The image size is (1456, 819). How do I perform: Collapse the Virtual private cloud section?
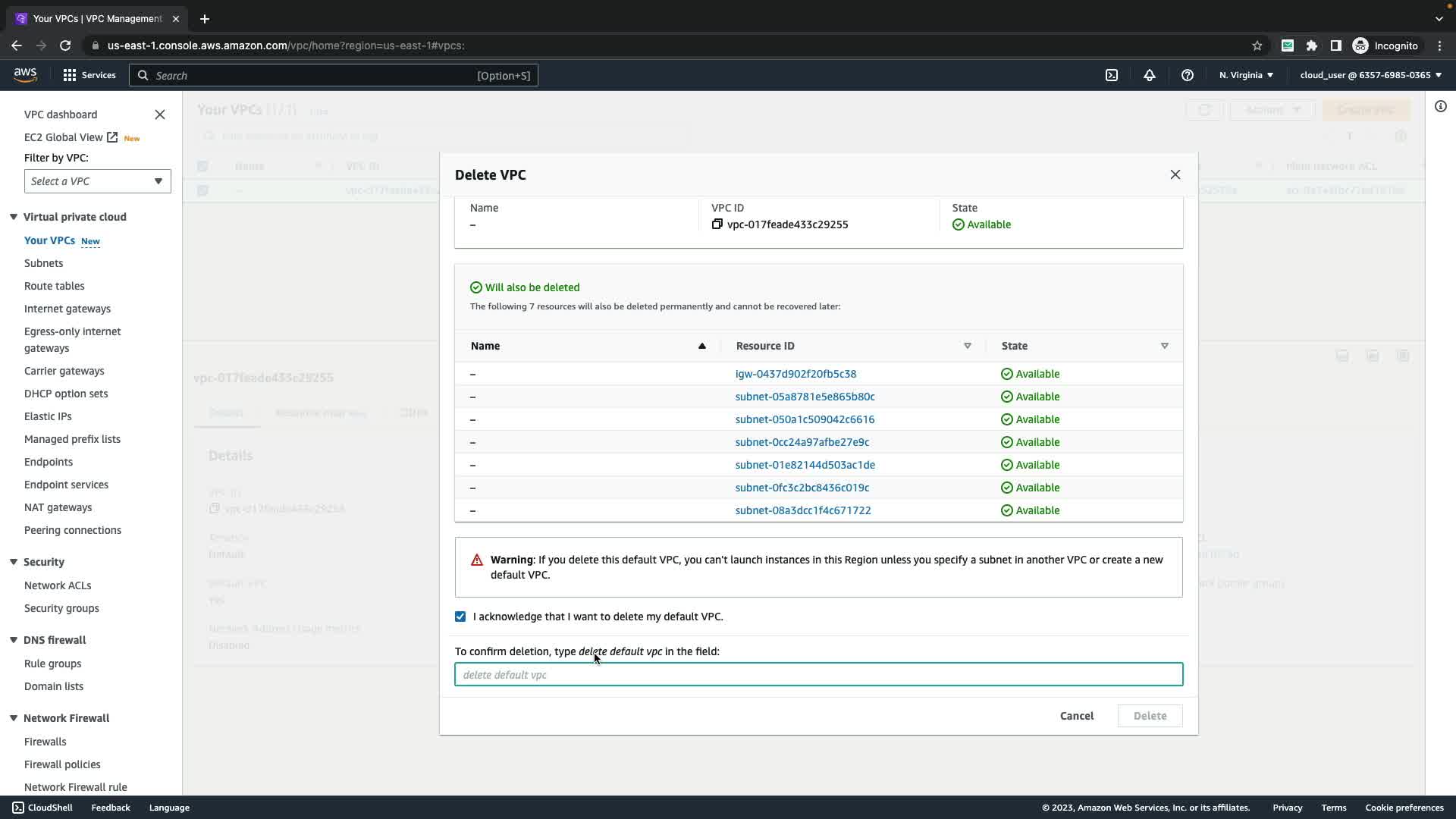[14, 217]
